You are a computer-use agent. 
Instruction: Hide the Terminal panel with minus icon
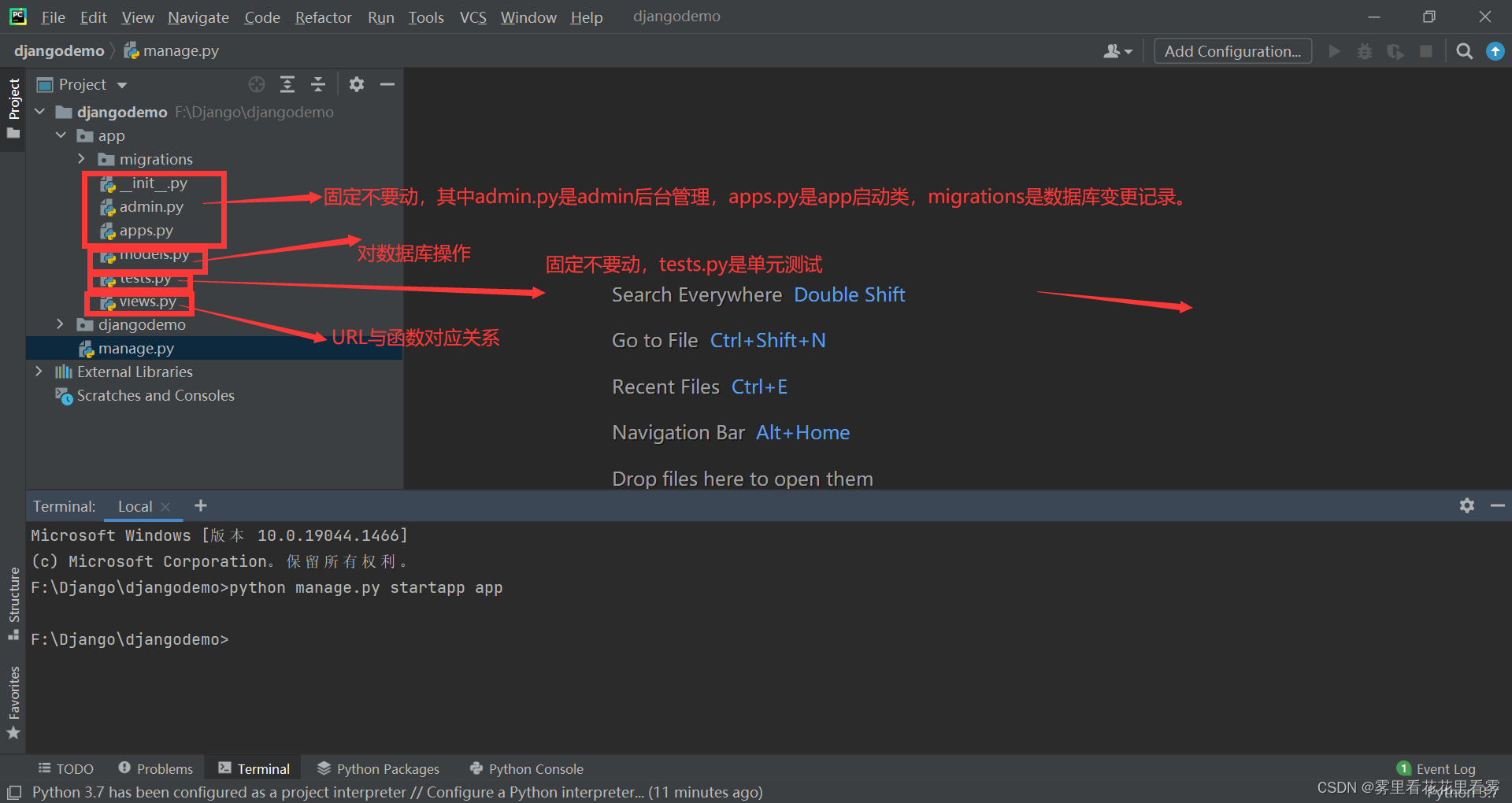[1498, 505]
